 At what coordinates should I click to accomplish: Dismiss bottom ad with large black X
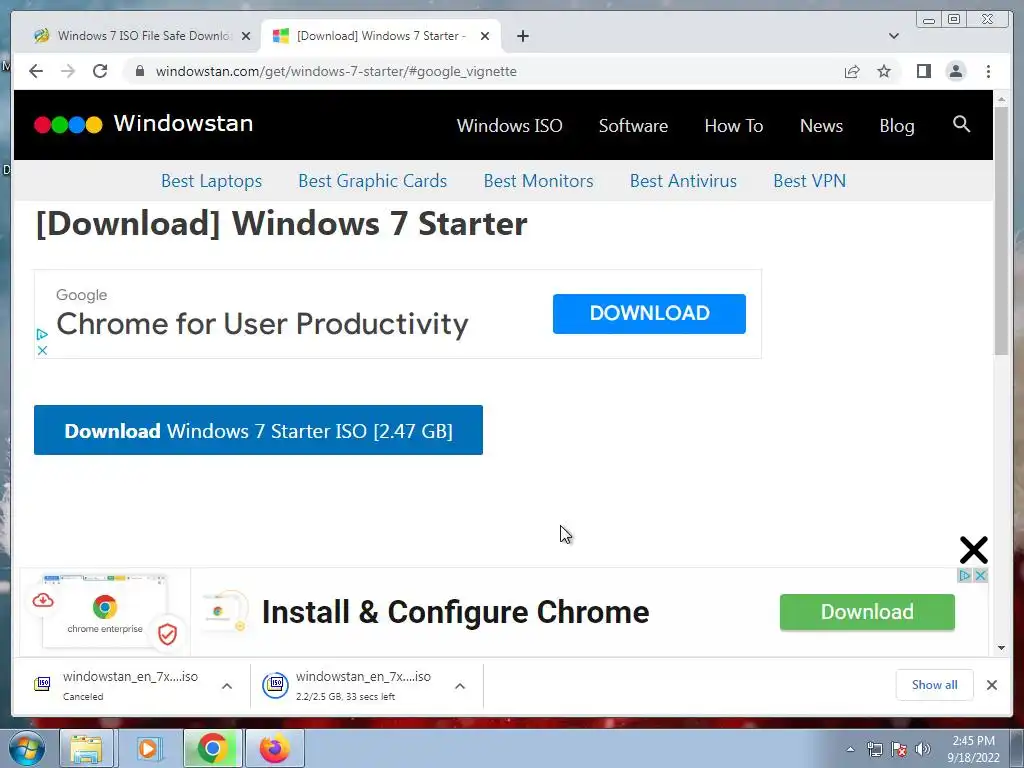coord(973,550)
